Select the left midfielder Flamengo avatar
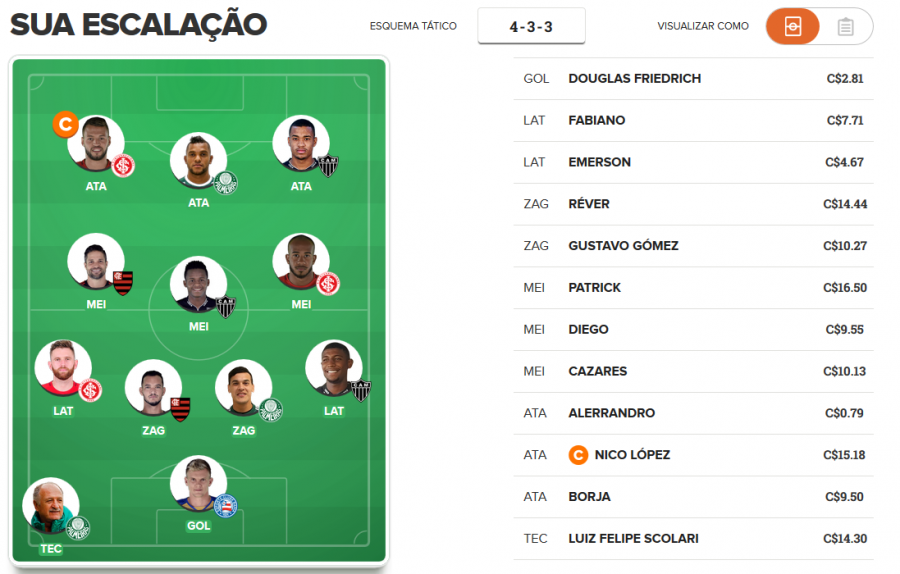Image resolution: width=900 pixels, height=574 pixels. 95,262
